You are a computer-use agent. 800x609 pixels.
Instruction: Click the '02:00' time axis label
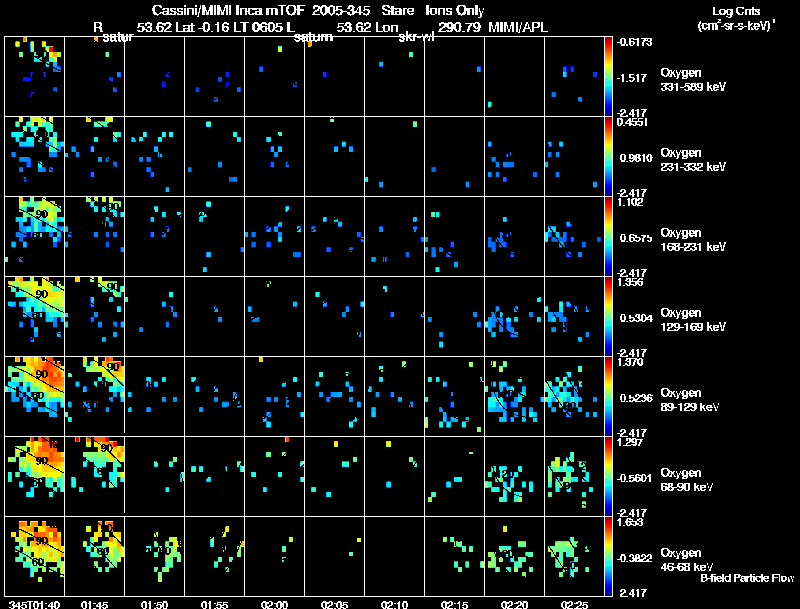coord(274,604)
